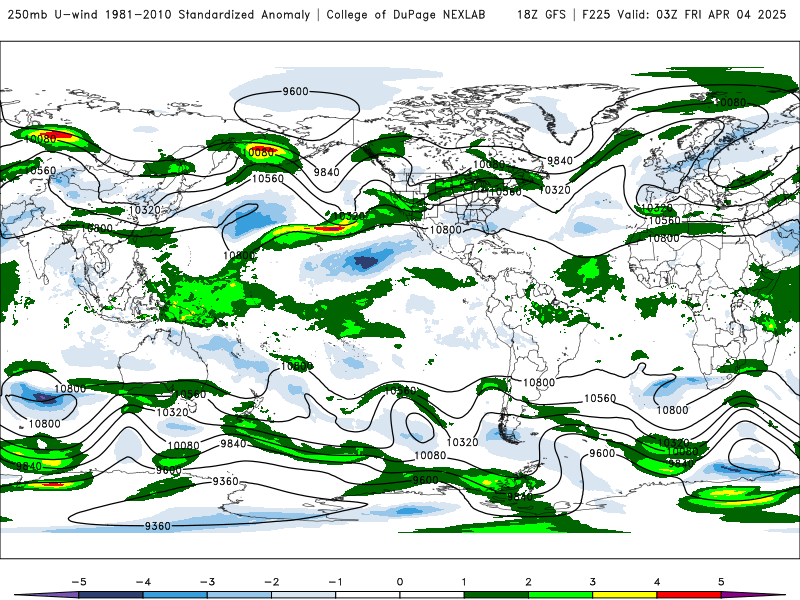Click the "-2" colorbar tick label
This screenshot has height=600, width=800.
click(271, 582)
